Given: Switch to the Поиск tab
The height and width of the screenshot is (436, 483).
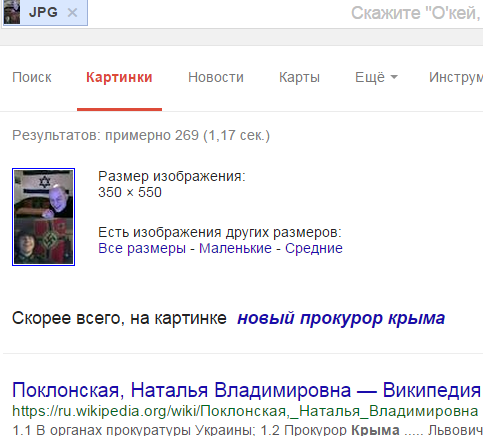Looking at the screenshot, I should point(32,77).
